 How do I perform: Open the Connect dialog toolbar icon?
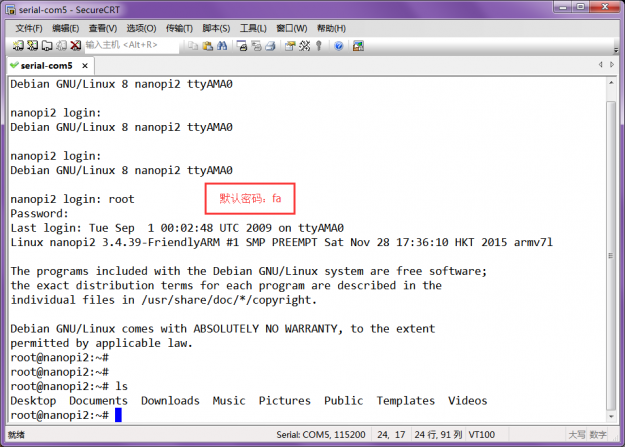[x=18, y=46]
